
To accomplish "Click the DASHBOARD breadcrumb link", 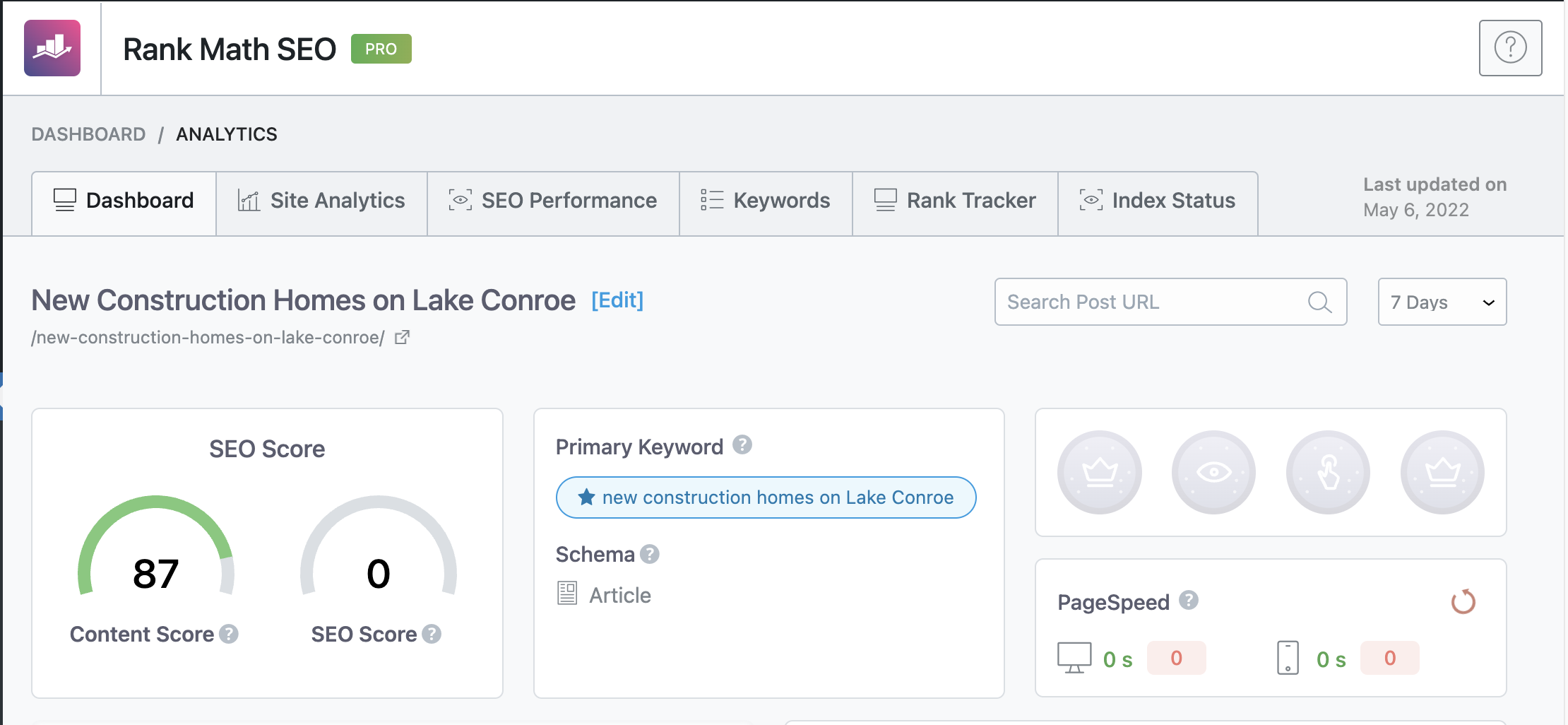I will pyautogui.click(x=89, y=134).
